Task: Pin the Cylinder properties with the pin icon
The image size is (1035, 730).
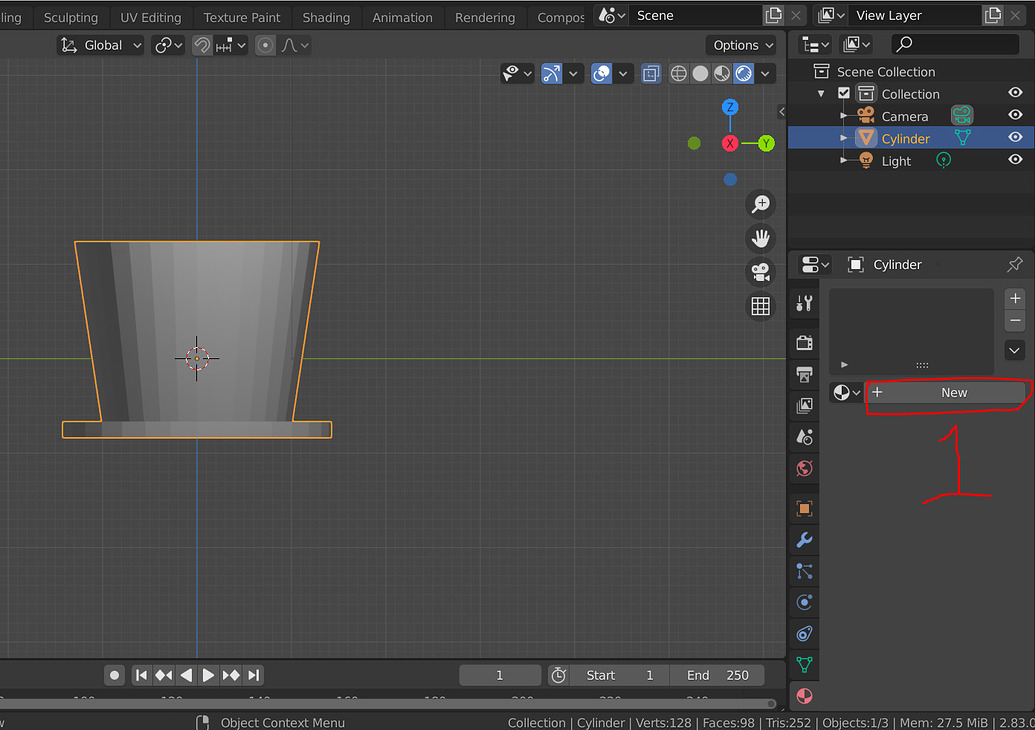Action: pos(1015,264)
